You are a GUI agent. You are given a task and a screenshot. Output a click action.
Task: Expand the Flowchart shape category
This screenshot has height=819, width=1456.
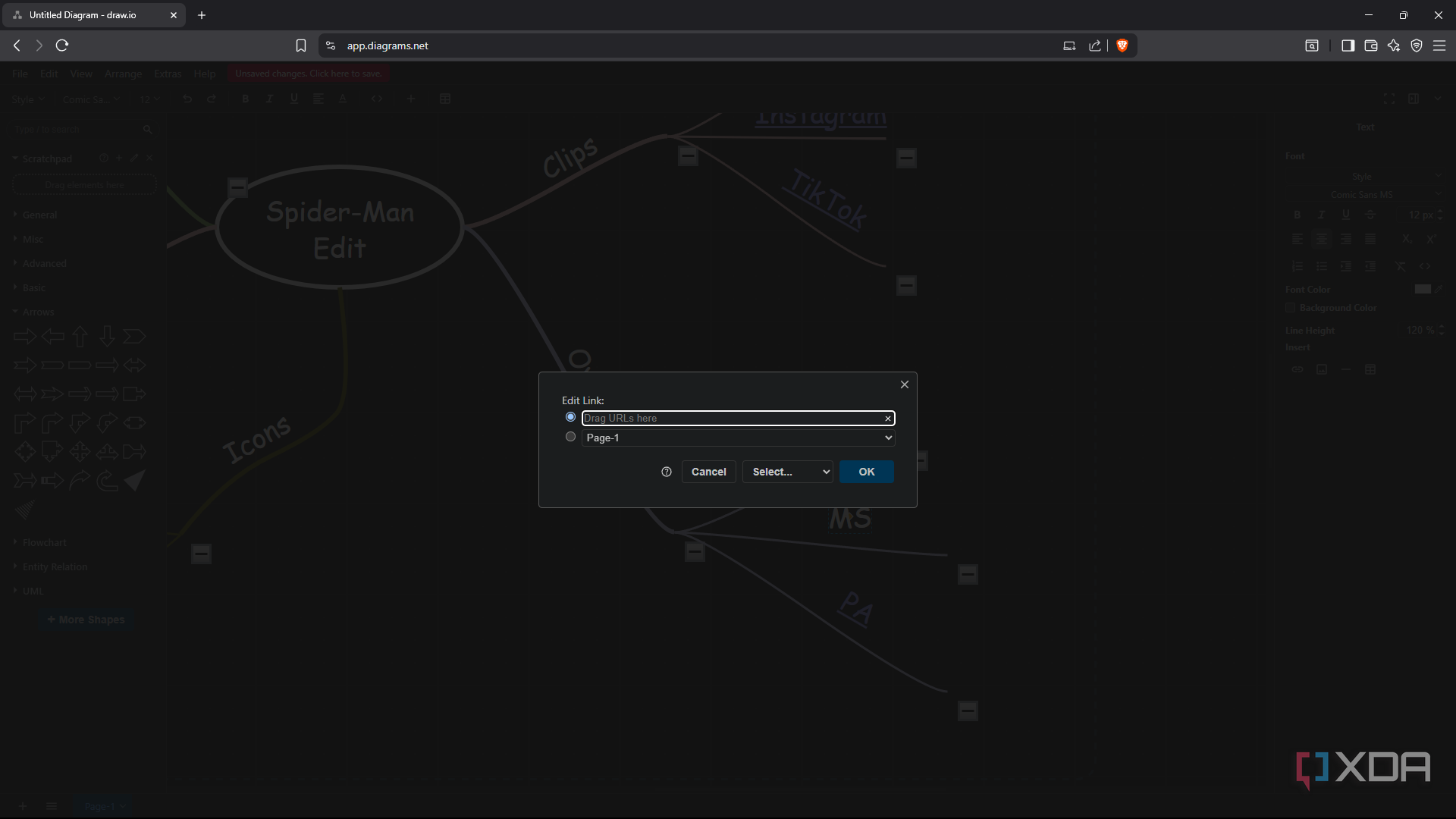tap(44, 542)
